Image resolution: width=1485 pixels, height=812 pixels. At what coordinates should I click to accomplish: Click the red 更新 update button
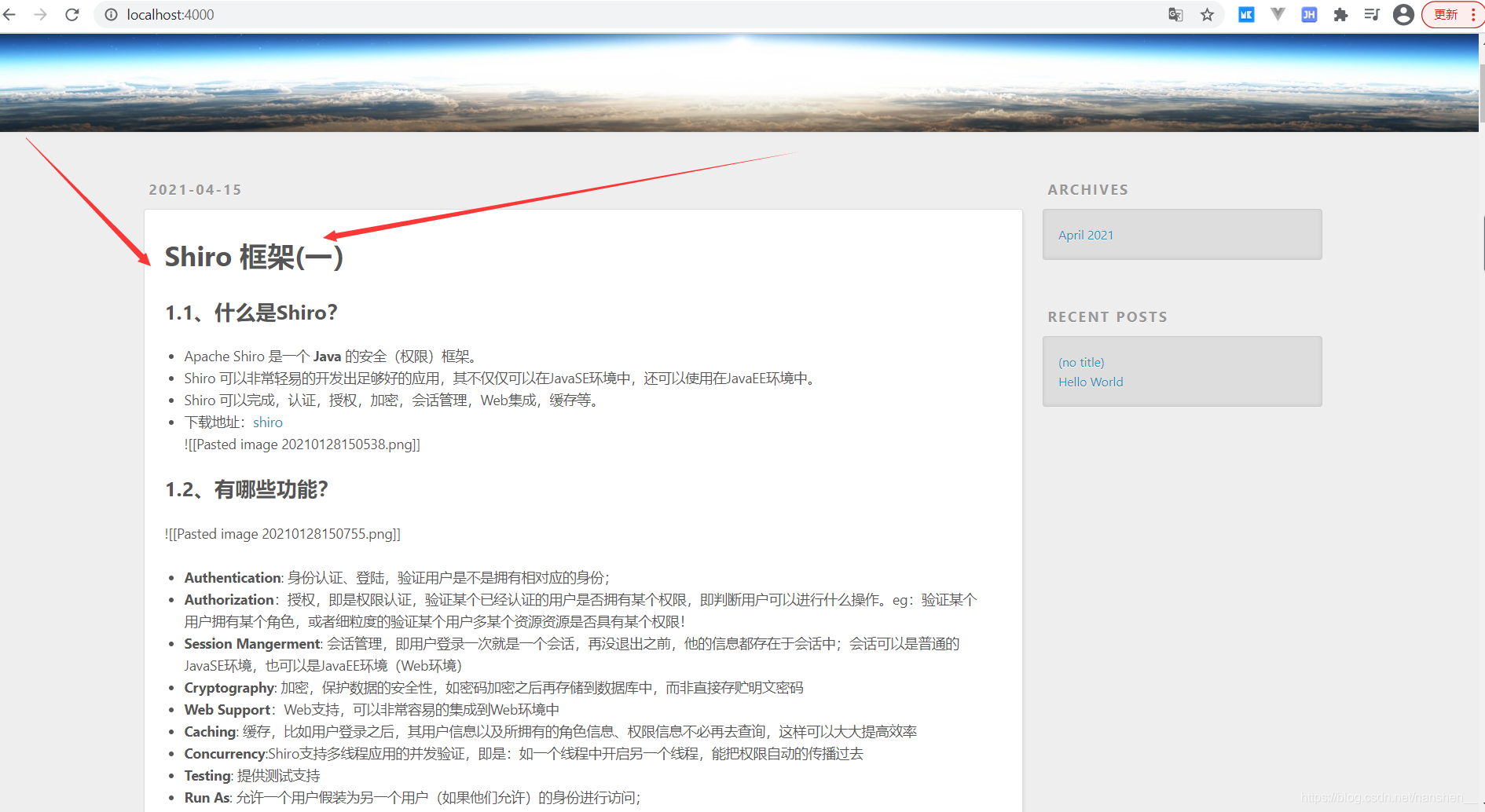click(x=1452, y=15)
